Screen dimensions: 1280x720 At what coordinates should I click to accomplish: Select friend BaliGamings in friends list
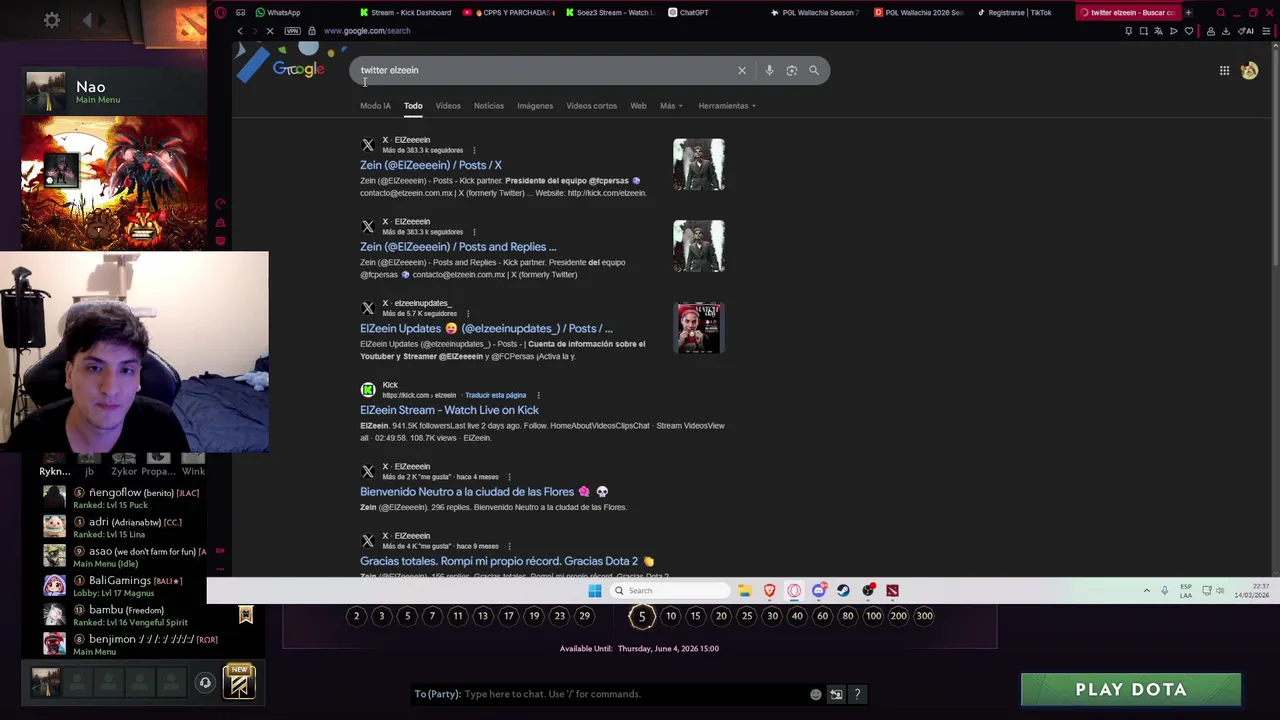[x=125, y=586]
